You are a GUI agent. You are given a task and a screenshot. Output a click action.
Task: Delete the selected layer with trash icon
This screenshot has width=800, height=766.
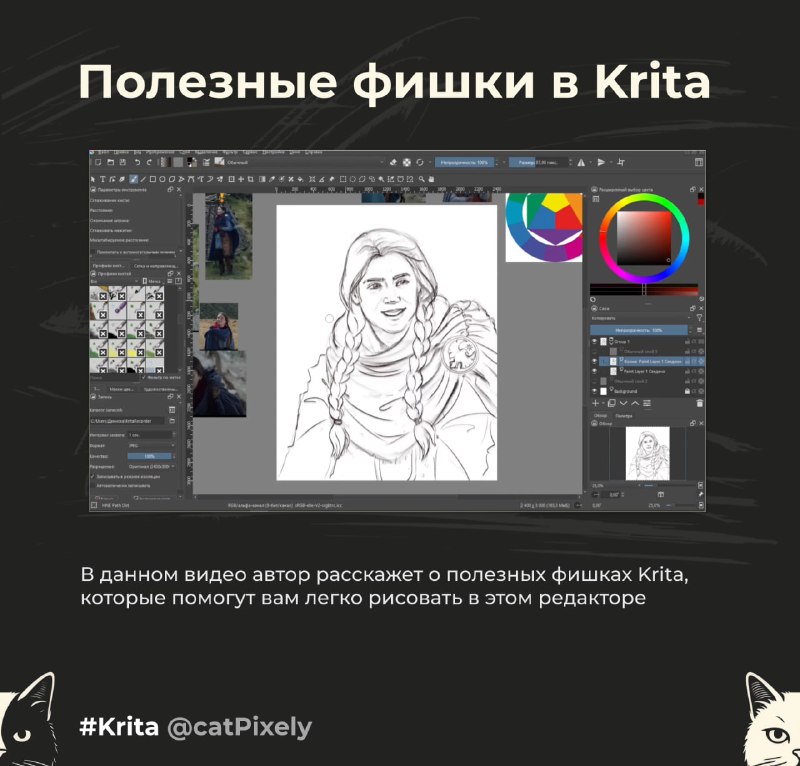pos(699,403)
